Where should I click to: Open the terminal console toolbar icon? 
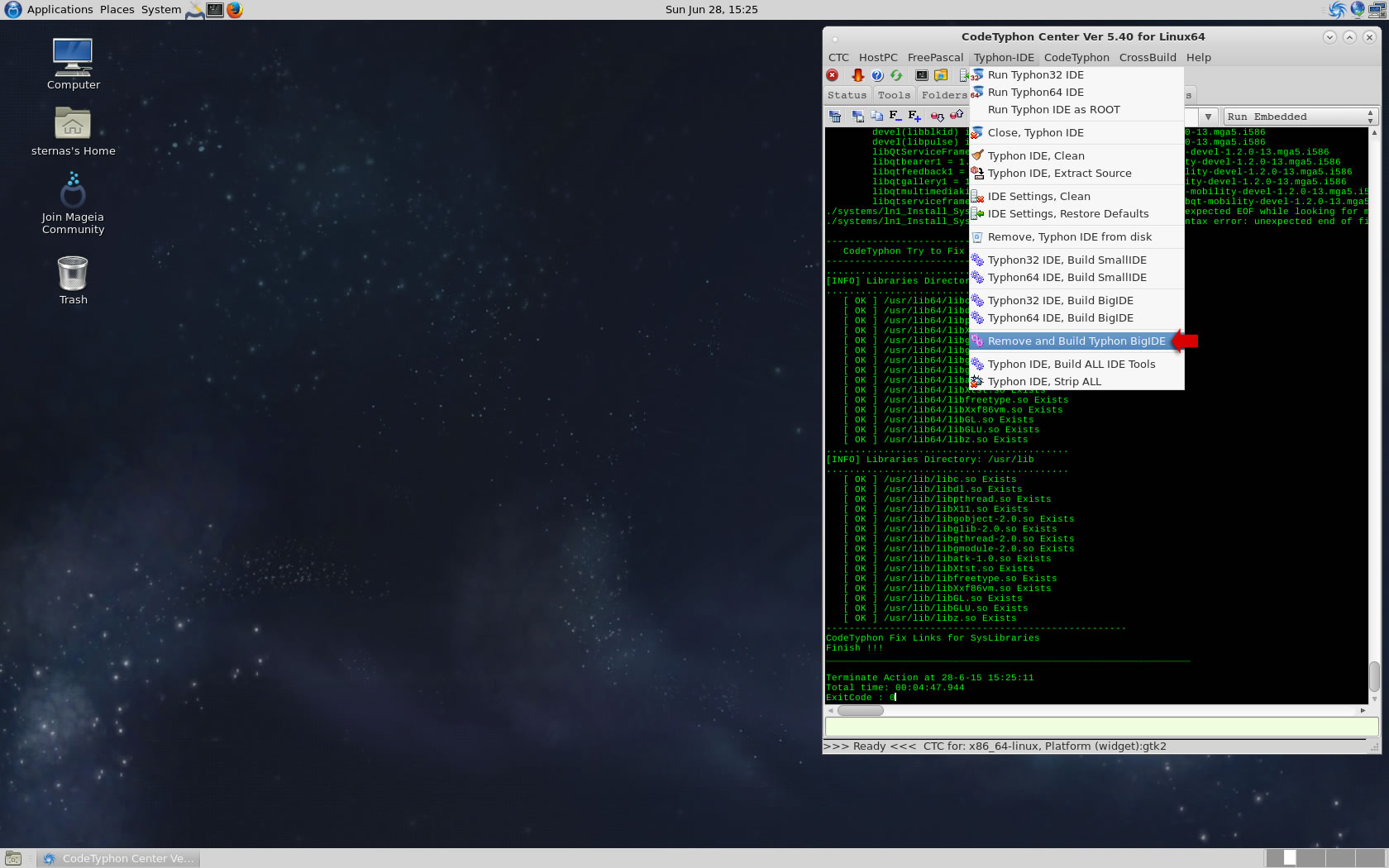[x=922, y=75]
